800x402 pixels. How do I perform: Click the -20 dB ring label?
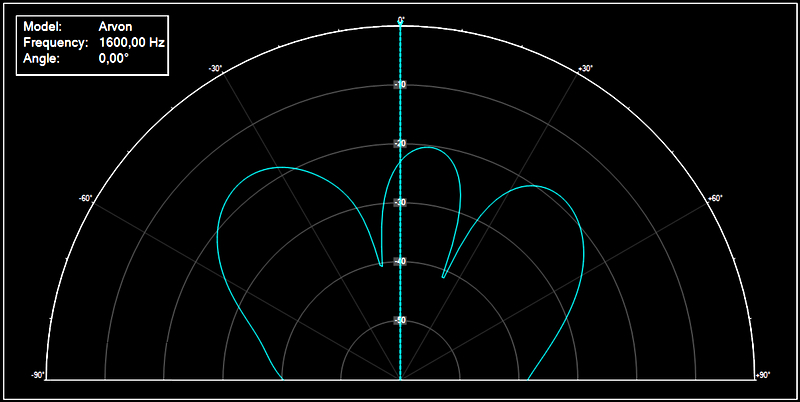(x=400, y=144)
